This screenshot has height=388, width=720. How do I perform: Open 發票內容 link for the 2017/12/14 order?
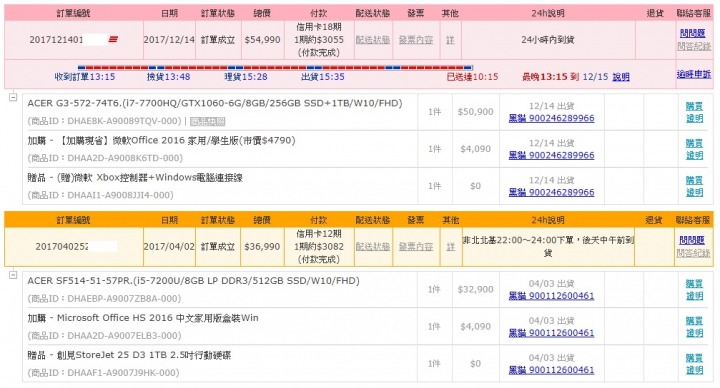coord(416,40)
